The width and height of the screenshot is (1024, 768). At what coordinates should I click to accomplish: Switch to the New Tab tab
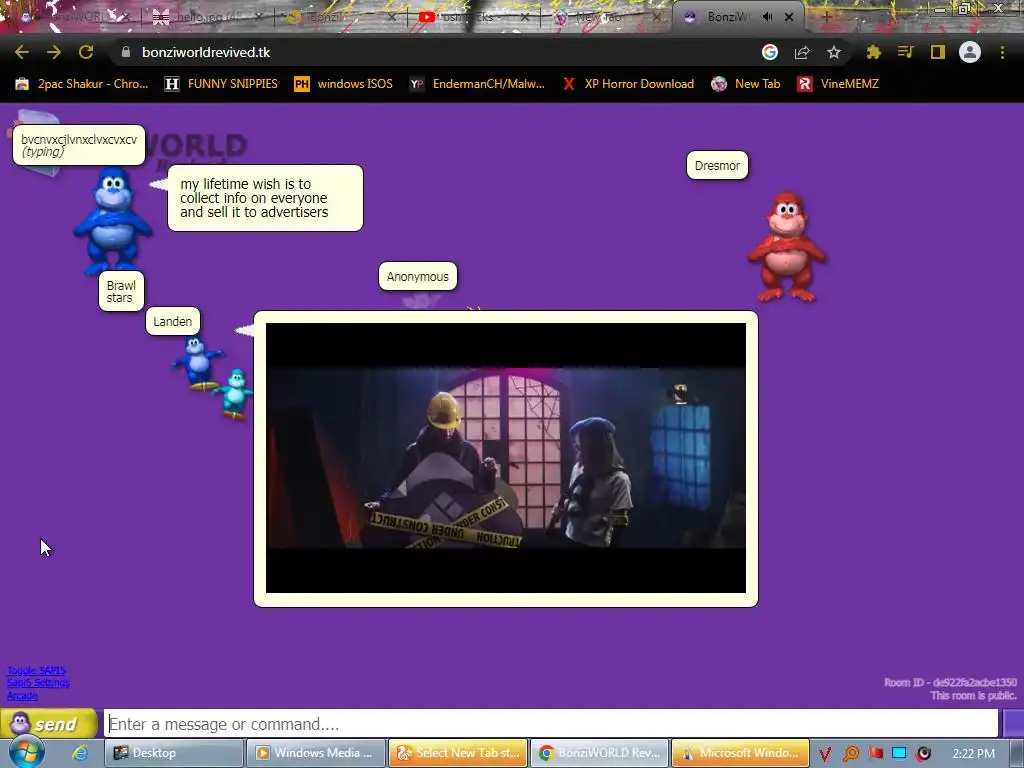[x=606, y=17]
